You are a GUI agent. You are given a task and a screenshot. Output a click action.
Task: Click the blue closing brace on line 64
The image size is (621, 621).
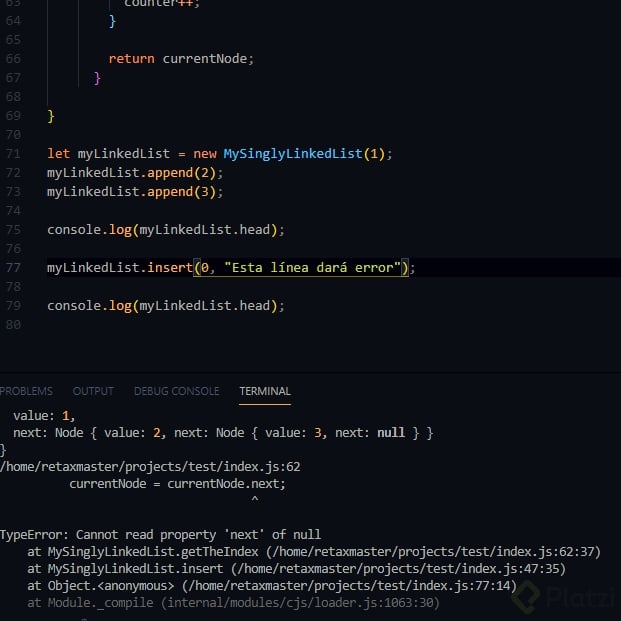coord(112,21)
